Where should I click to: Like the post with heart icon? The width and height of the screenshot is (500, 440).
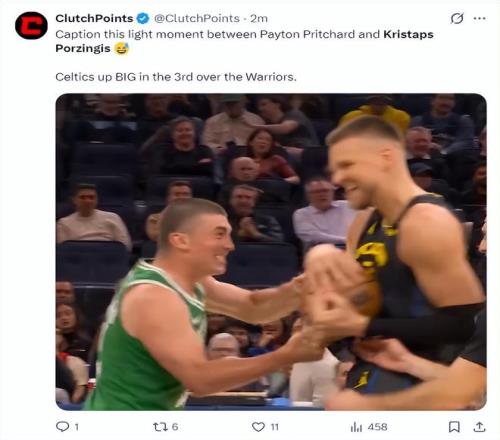coord(258,427)
